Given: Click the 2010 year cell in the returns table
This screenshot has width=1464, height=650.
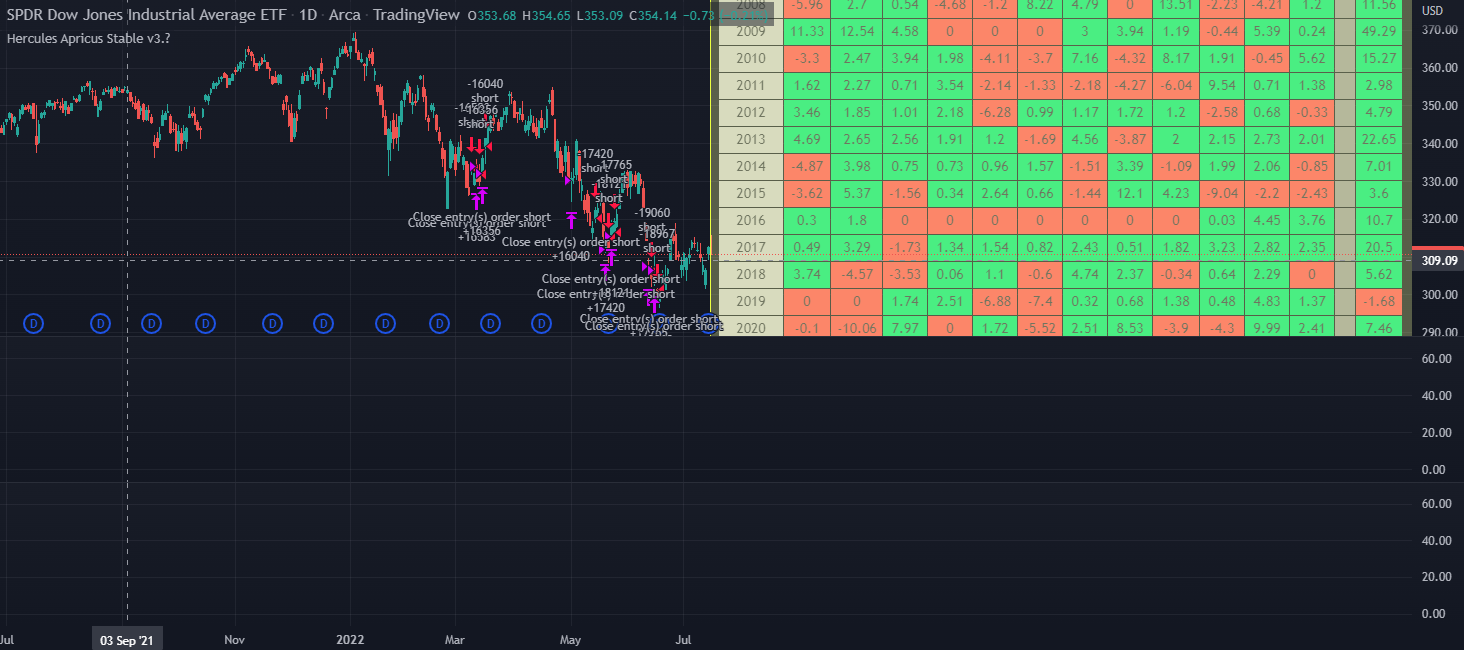Looking at the screenshot, I should tap(750, 58).
